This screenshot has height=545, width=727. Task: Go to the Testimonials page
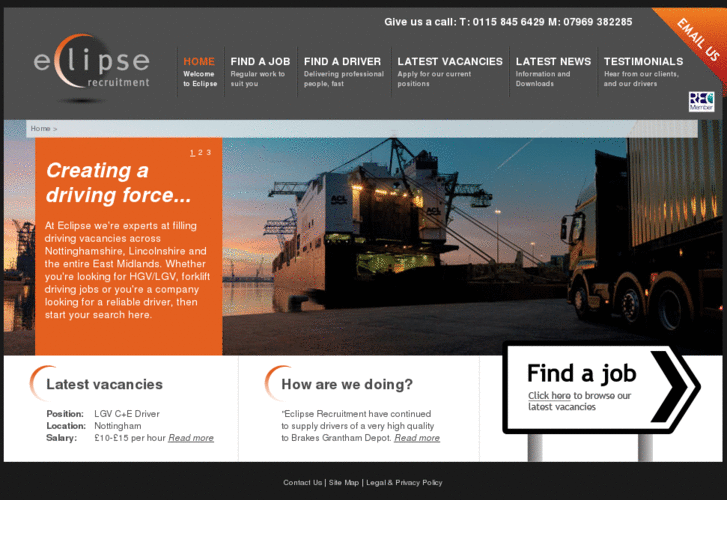[643, 72]
